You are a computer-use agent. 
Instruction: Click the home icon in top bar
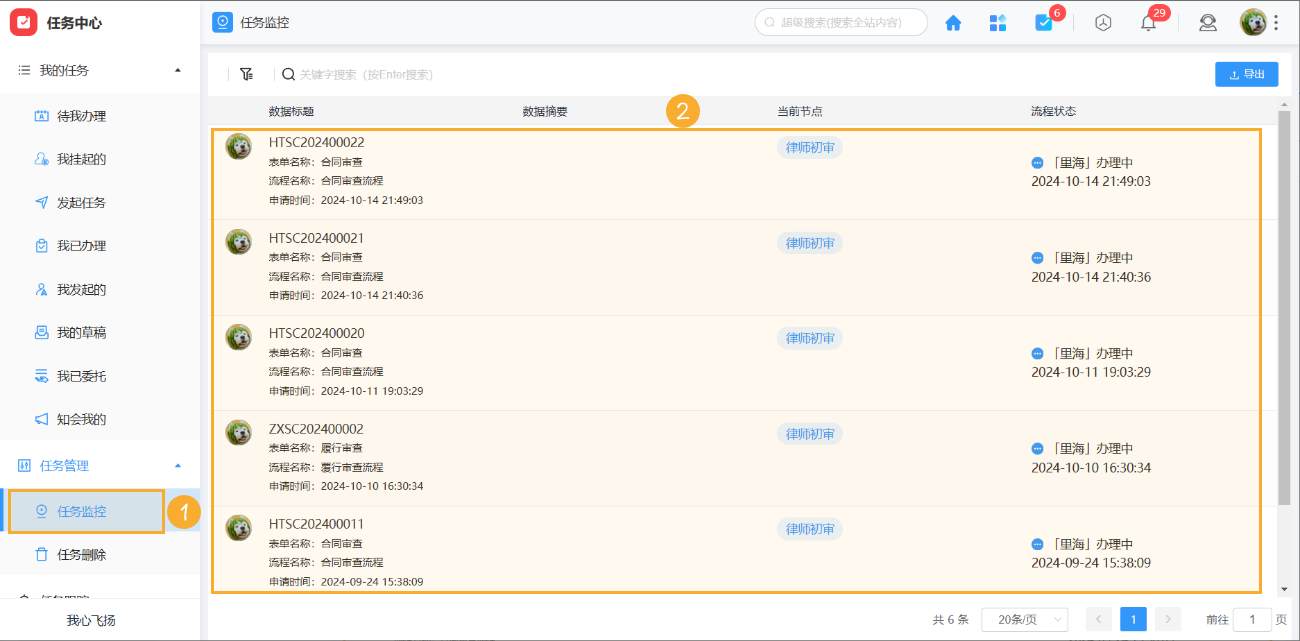tap(953, 22)
